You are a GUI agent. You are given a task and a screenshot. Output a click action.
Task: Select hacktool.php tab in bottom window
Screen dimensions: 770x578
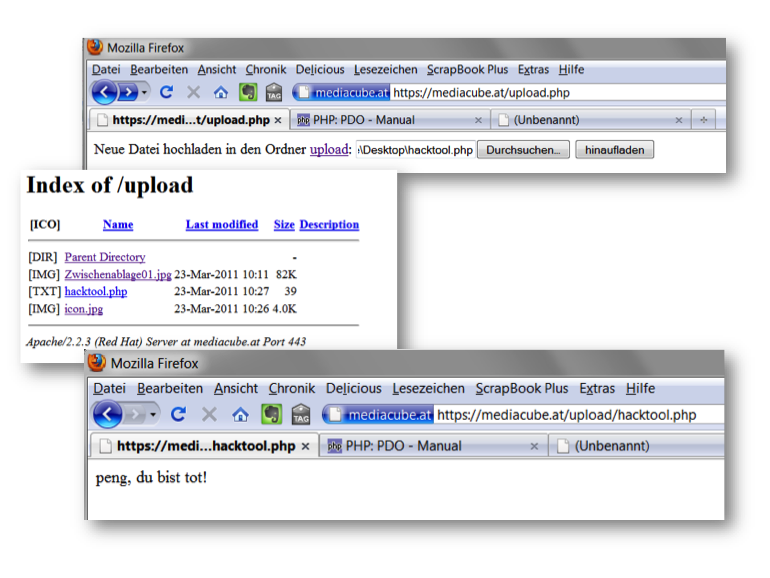(x=204, y=446)
